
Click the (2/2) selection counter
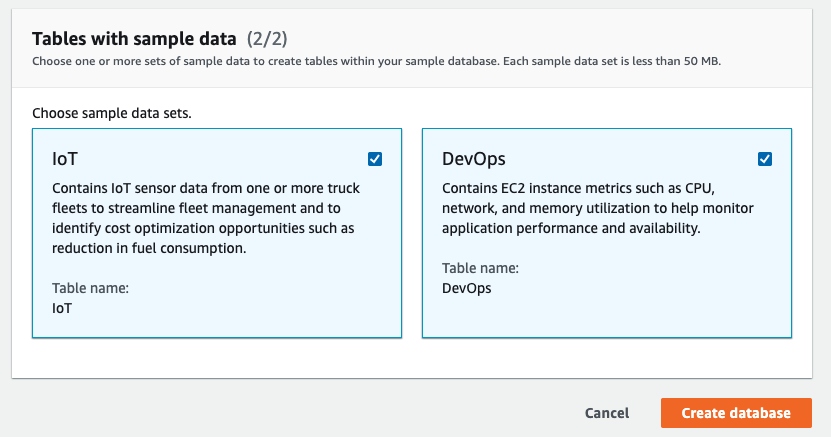pos(267,39)
